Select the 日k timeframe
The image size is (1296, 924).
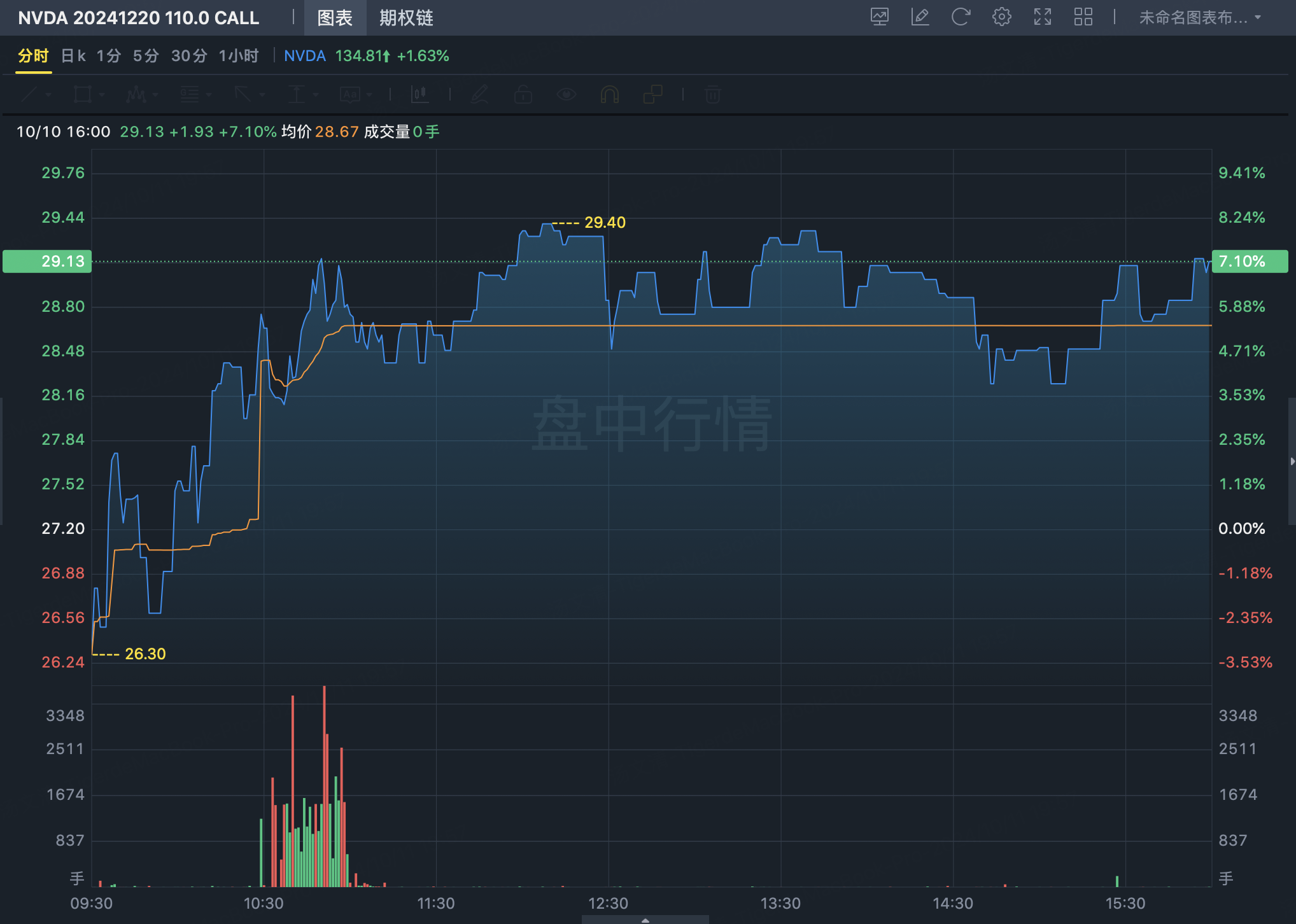[73, 56]
